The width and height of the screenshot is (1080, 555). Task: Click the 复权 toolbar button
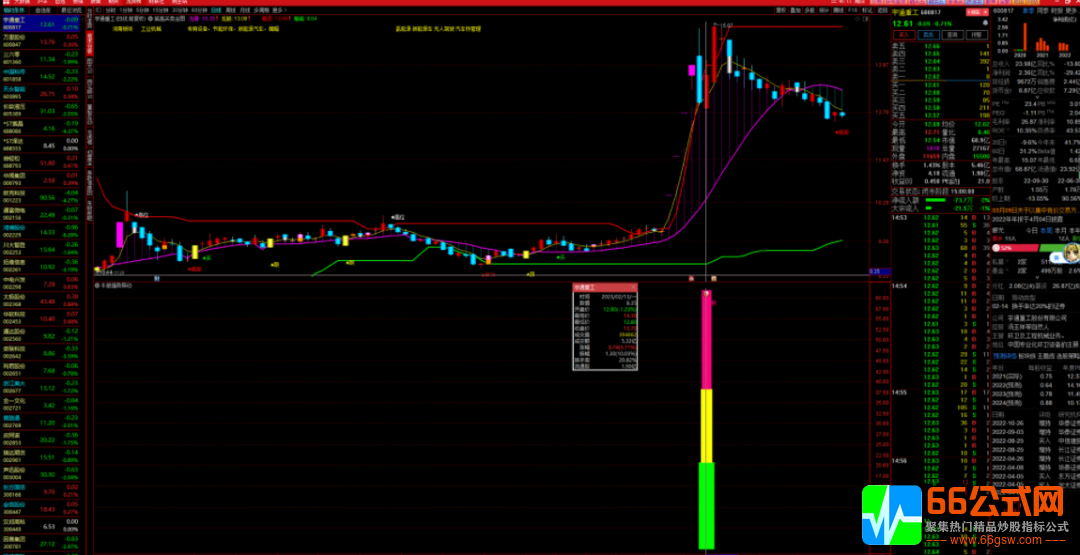[781, 10]
